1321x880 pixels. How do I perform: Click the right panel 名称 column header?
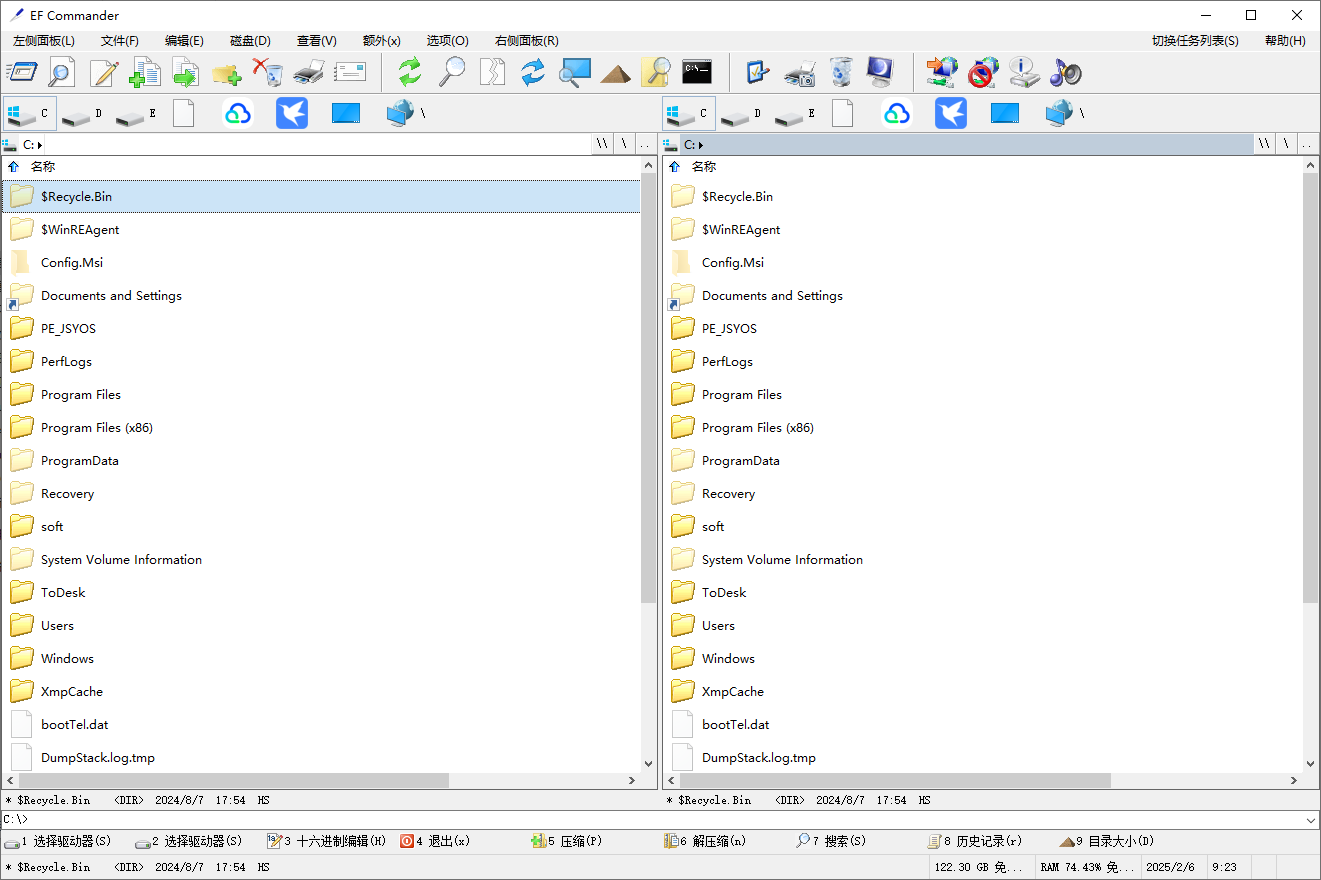coord(704,167)
